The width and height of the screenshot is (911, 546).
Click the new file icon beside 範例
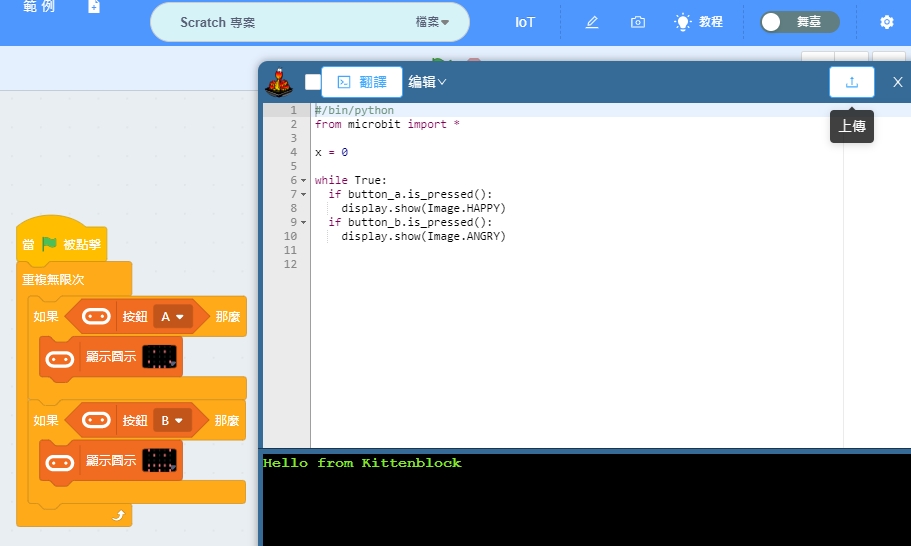[94, 7]
